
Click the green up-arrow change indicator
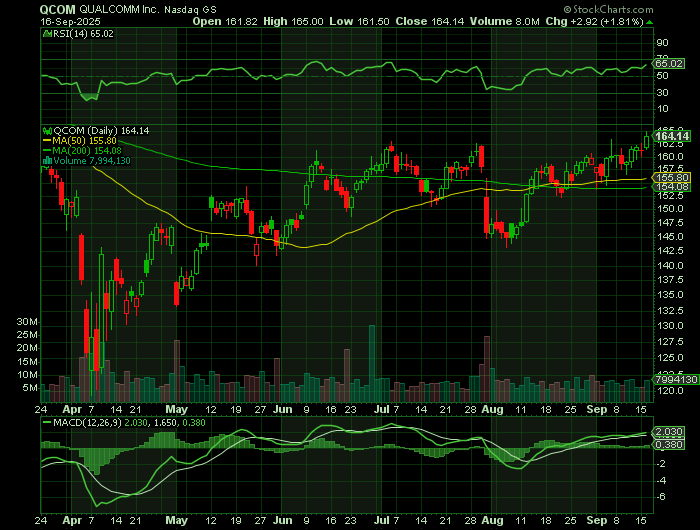[650, 22]
